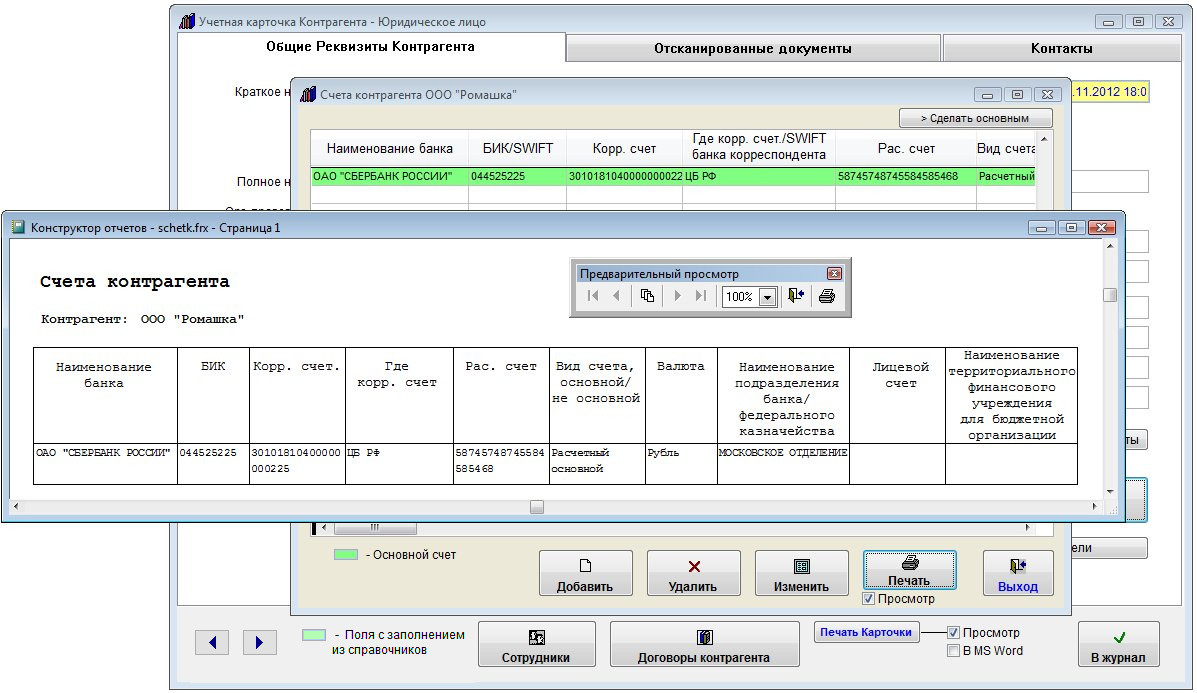The image size is (1197, 693).
Task: Click the Удалить button with the red cross
Action: coord(693,575)
